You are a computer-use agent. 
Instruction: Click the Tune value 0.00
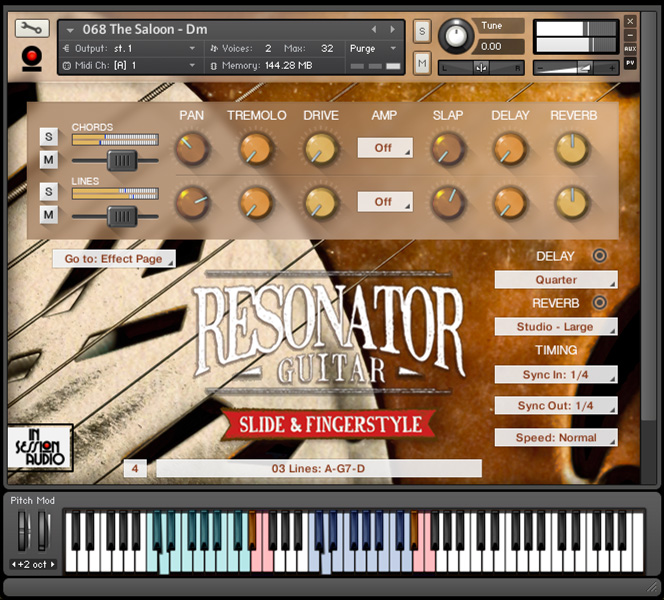(x=491, y=47)
